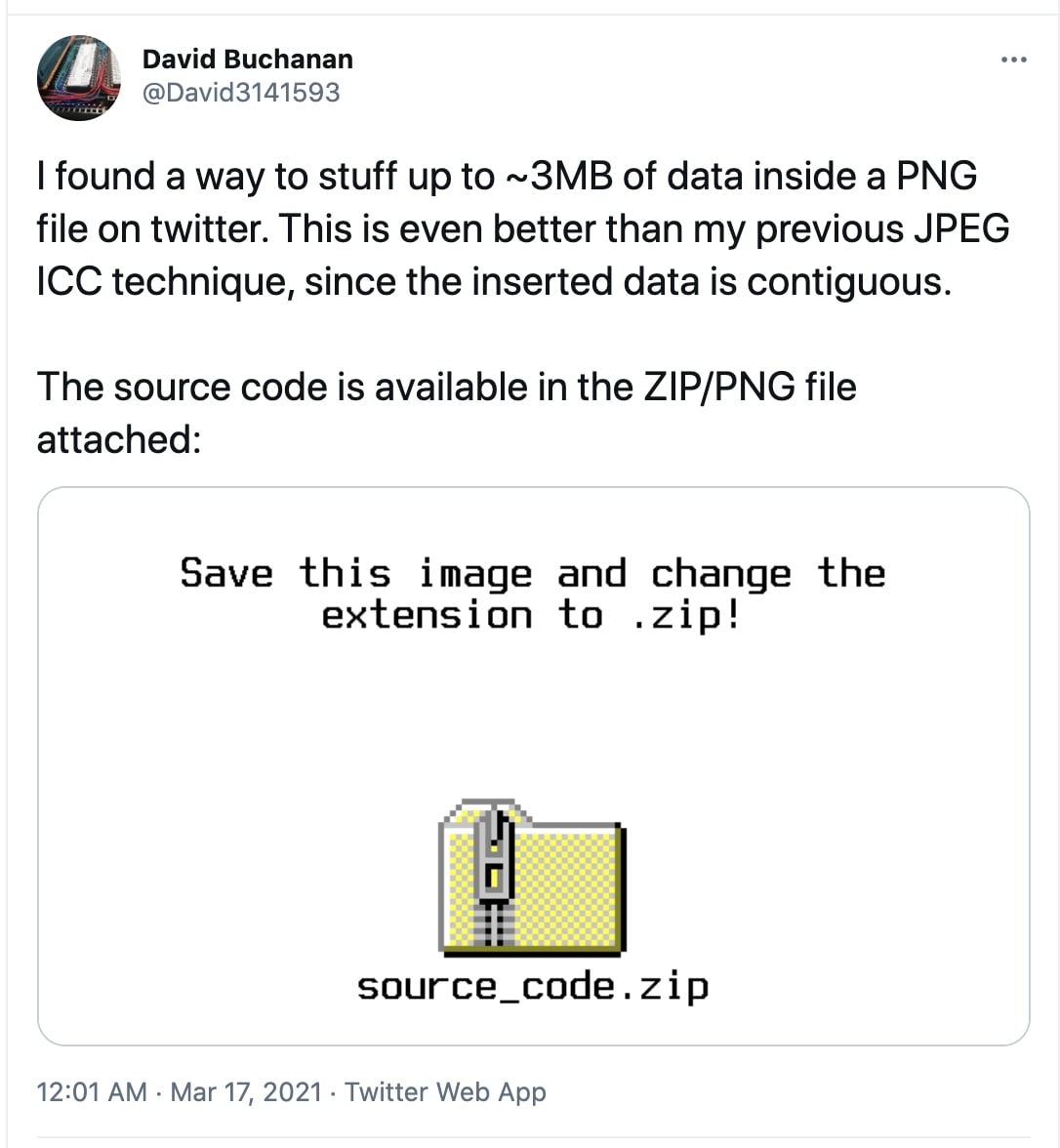Click the @David3141593 handle
This screenshot has height=1148, width=1060.
[x=243, y=93]
